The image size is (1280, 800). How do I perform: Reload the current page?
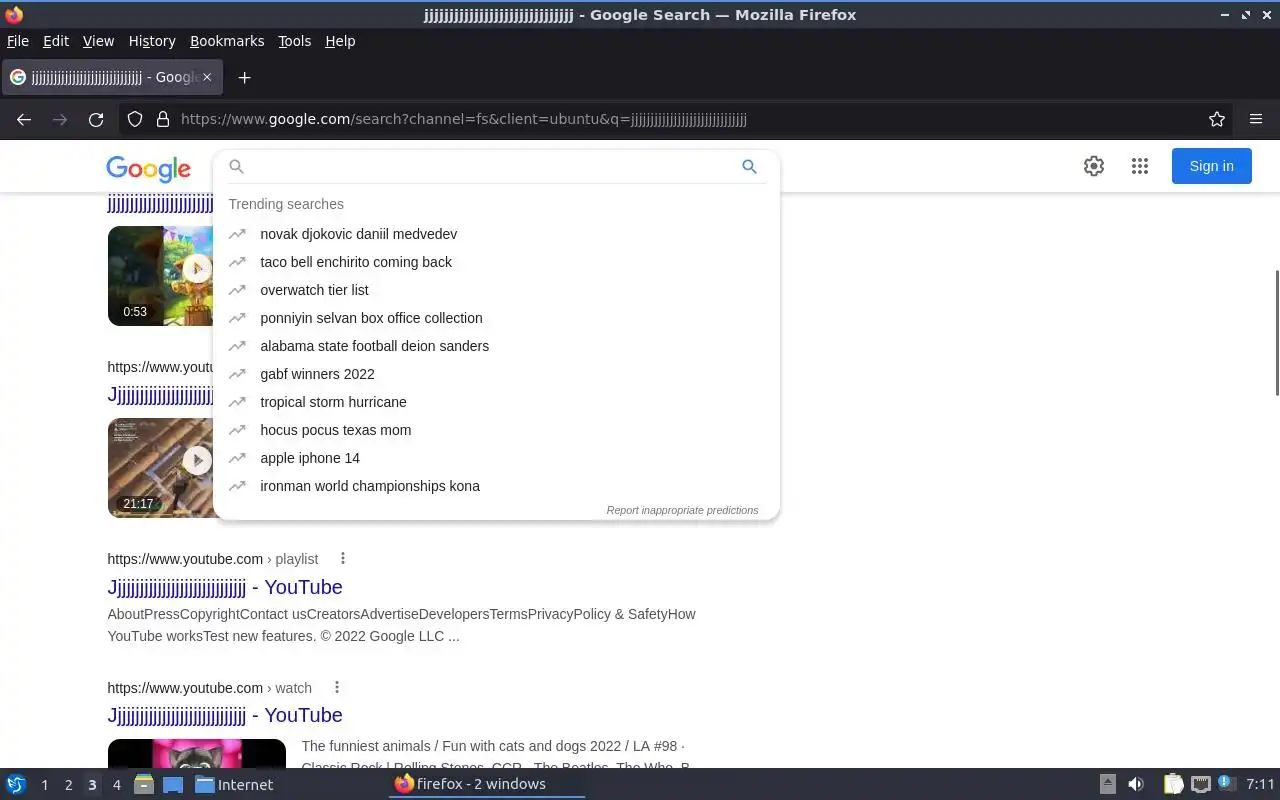tap(96, 119)
